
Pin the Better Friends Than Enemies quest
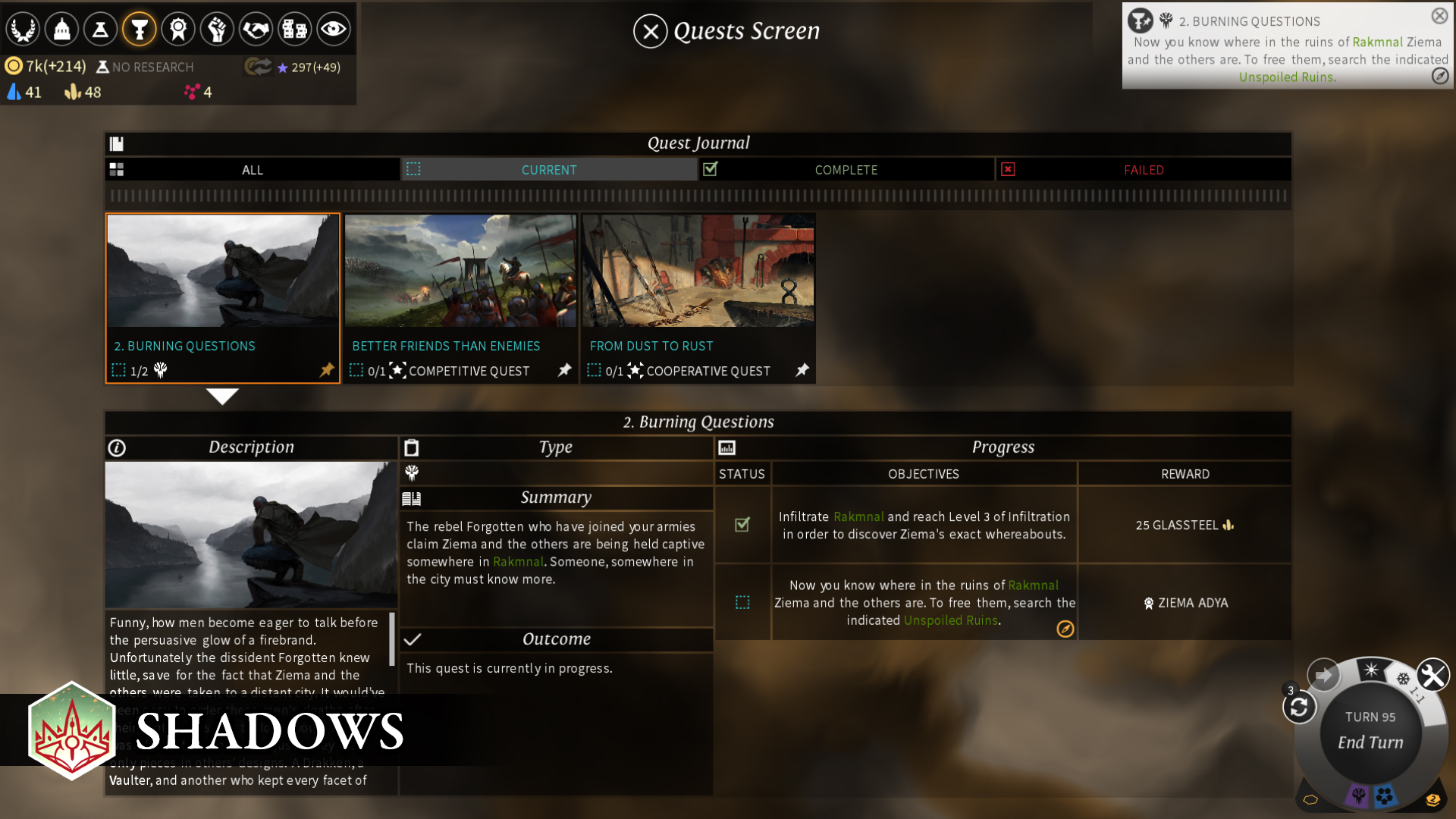pos(564,371)
